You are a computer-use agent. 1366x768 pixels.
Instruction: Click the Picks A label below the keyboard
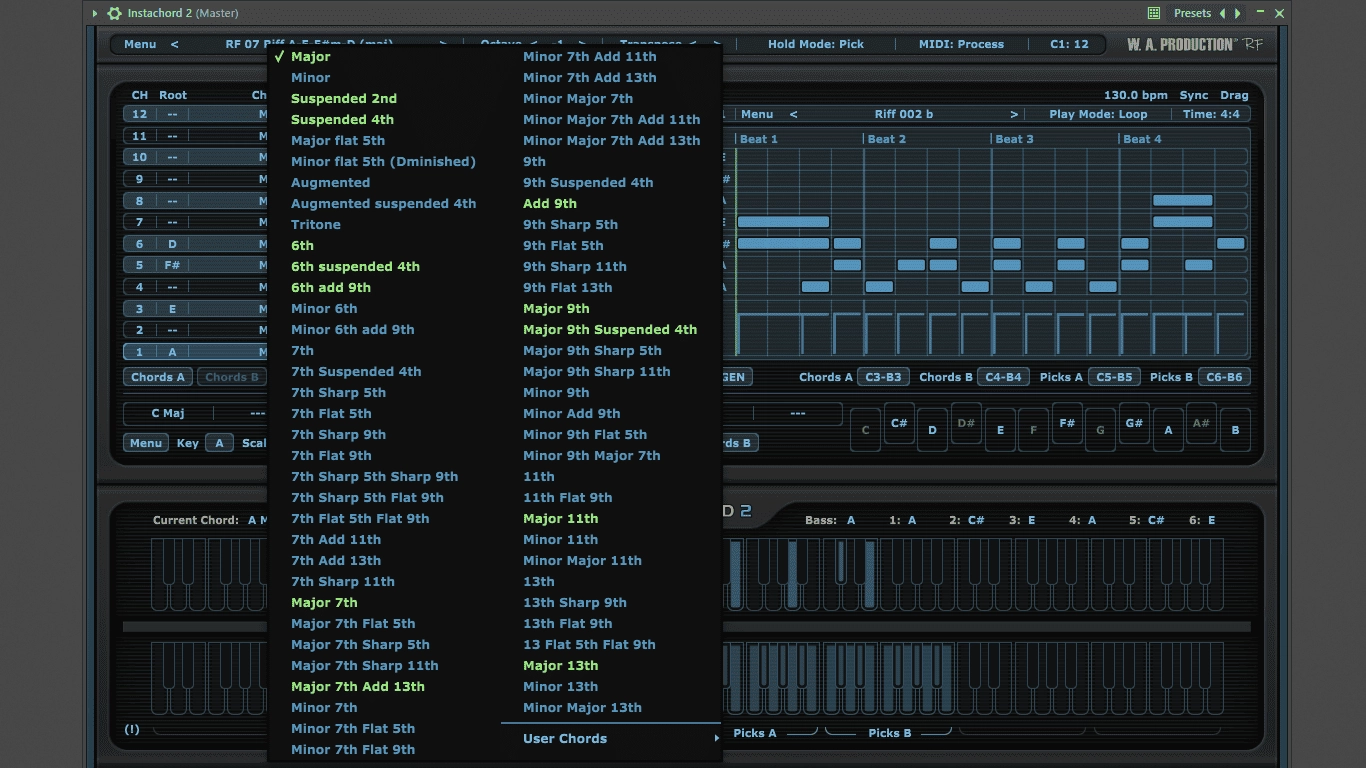pos(755,733)
